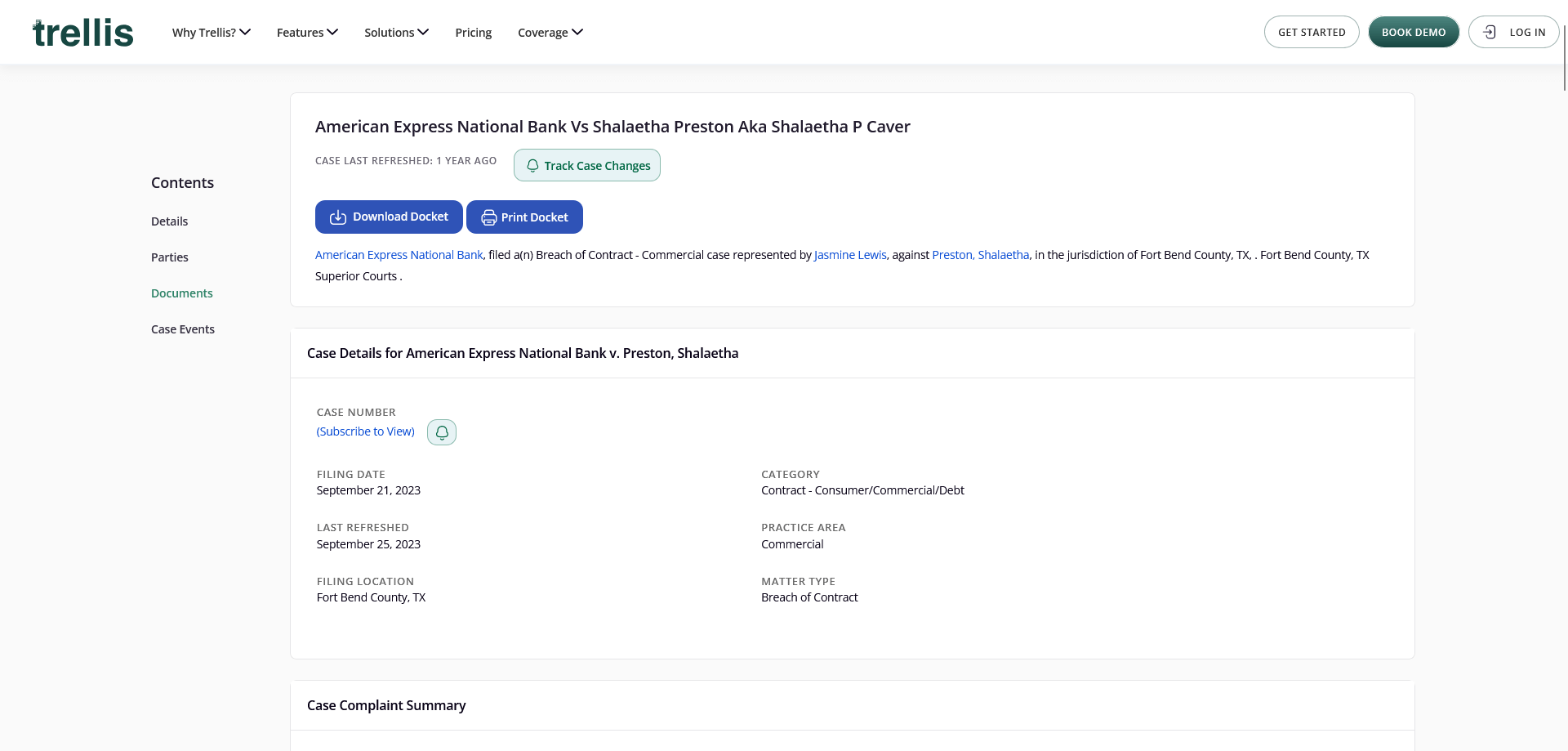The height and width of the screenshot is (751, 1568).
Task: Click the case title heading
Action: click(612, 127)
